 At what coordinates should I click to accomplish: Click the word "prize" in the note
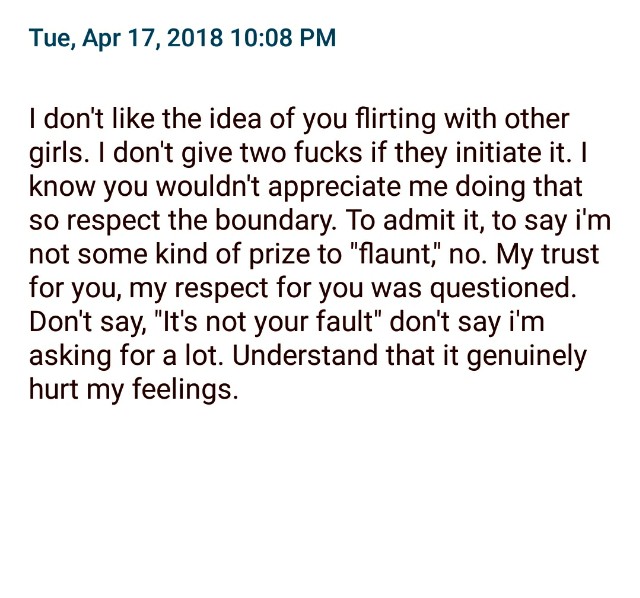click(279, 255)
